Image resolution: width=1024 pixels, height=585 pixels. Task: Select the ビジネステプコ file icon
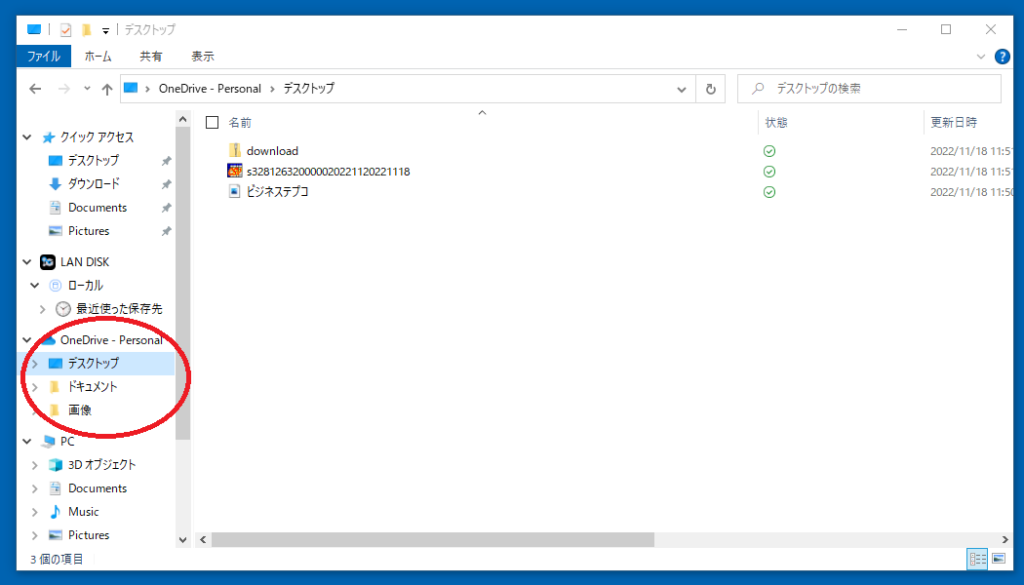234,191
